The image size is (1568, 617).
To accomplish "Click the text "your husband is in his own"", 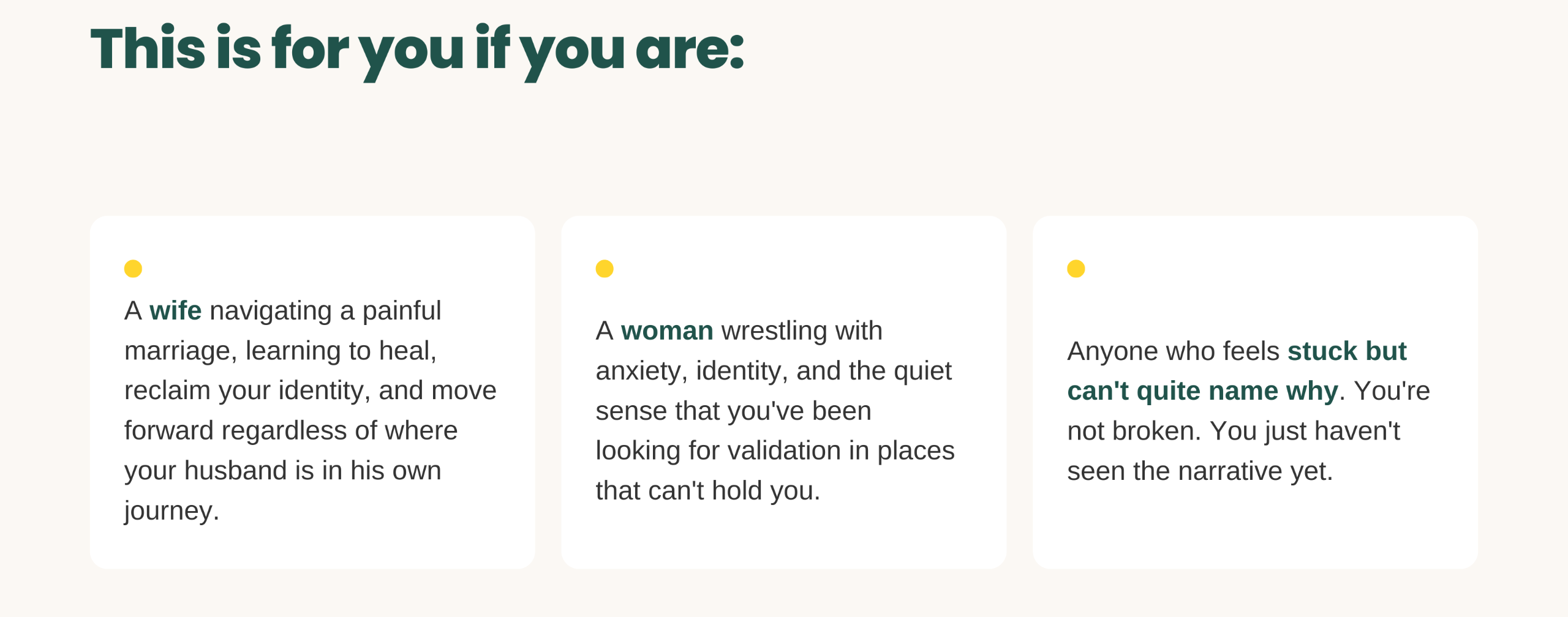I will coord(282,471).
